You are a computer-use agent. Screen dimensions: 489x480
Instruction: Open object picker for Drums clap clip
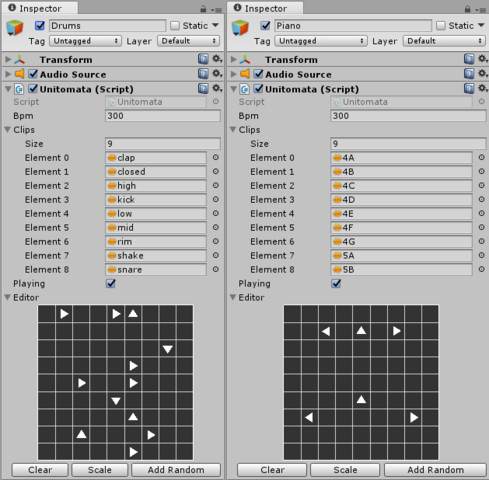point(216,157)
